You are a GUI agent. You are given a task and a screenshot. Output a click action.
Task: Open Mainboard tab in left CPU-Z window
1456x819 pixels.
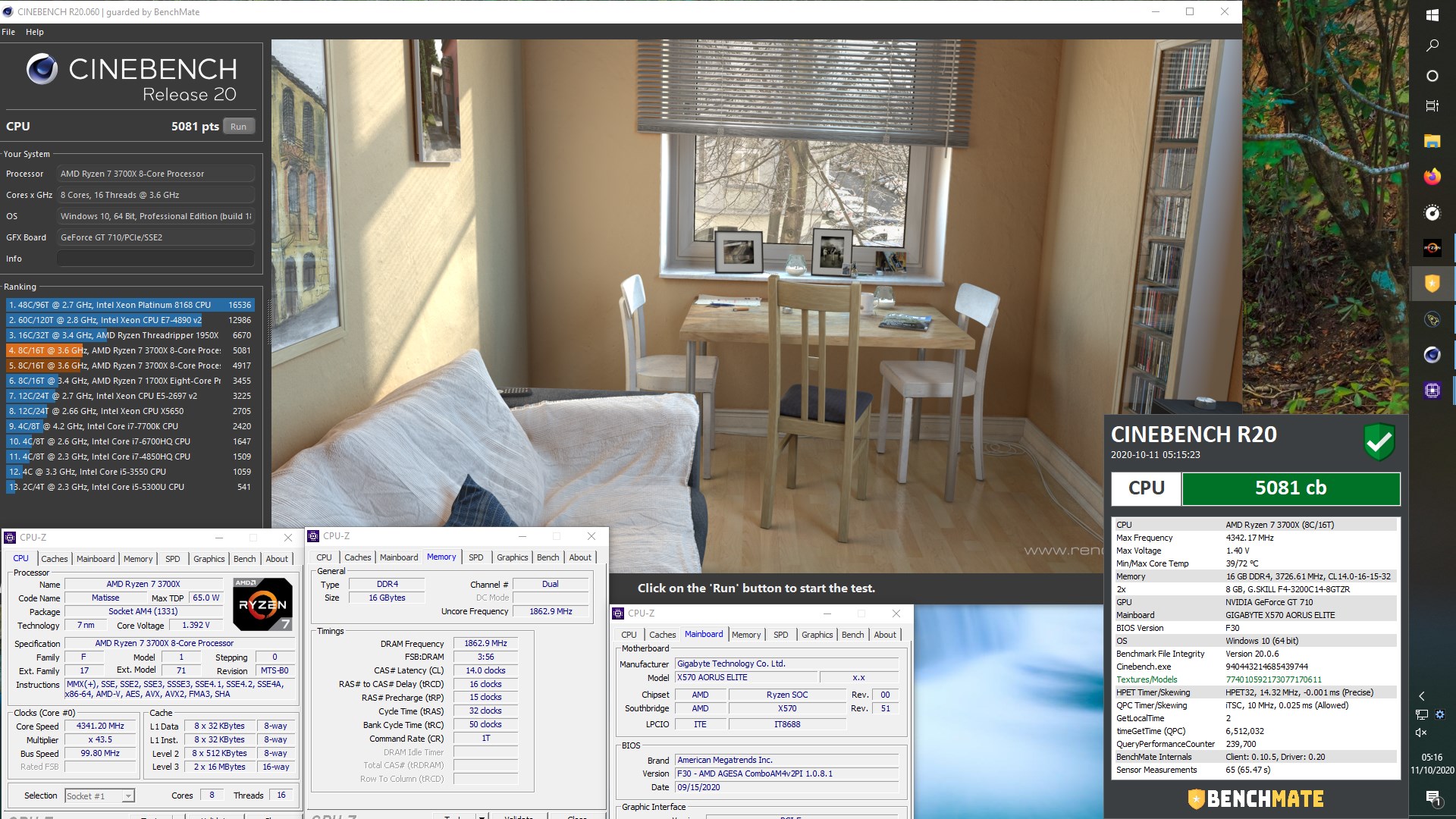click(x=96, y=559)
